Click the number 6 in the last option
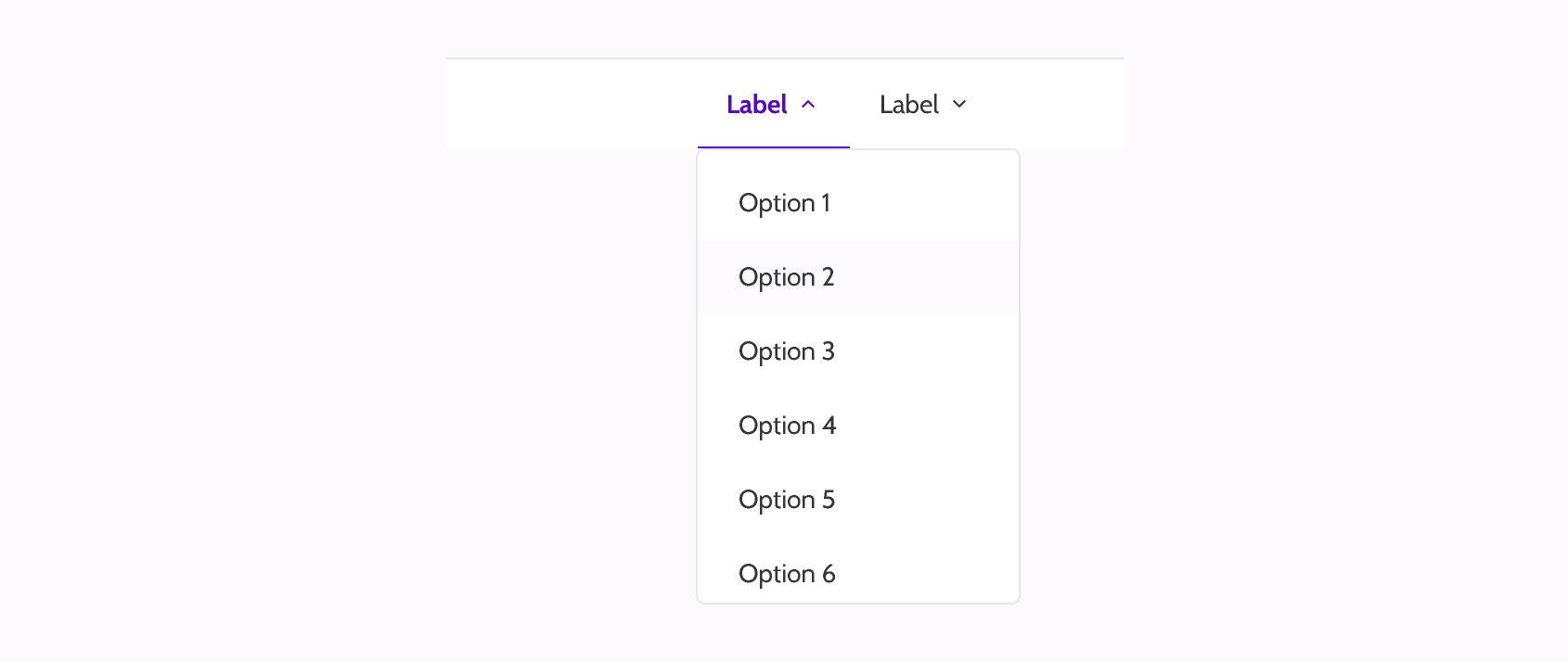The height and width of the screenshot is (662, 1568). (x=829, y=574)
